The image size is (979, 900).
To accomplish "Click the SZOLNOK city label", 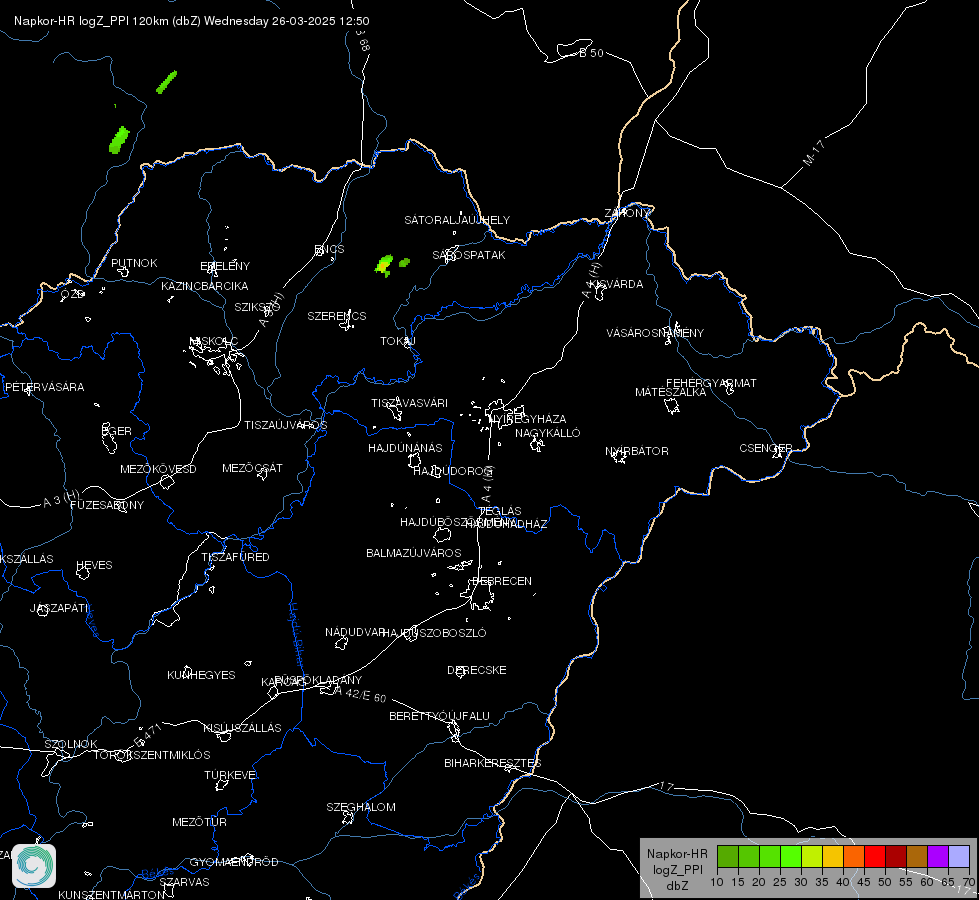I will pyautogui.click(x=71, y=744).
